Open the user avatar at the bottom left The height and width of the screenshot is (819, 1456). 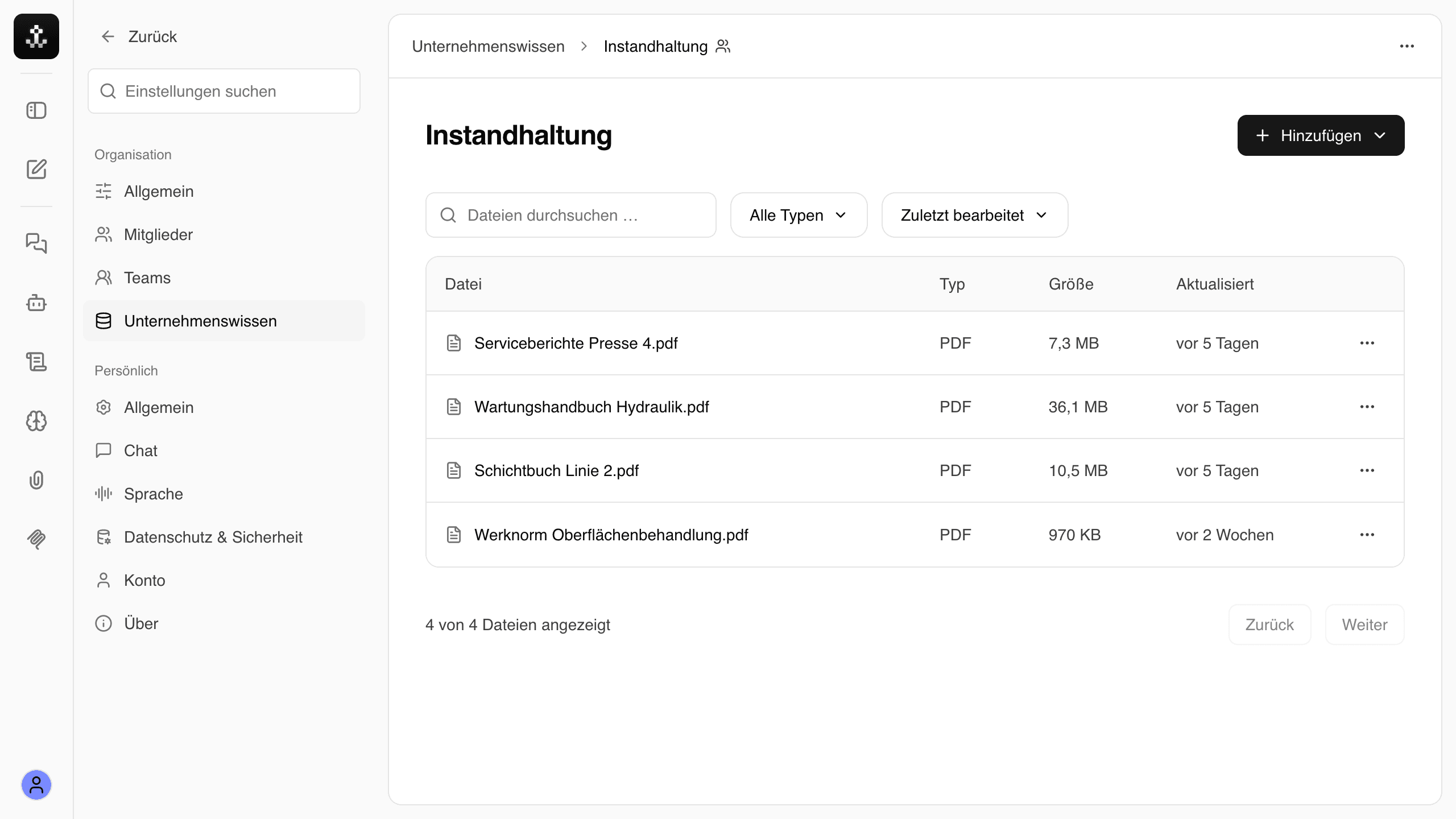click(x=36, y=785)
